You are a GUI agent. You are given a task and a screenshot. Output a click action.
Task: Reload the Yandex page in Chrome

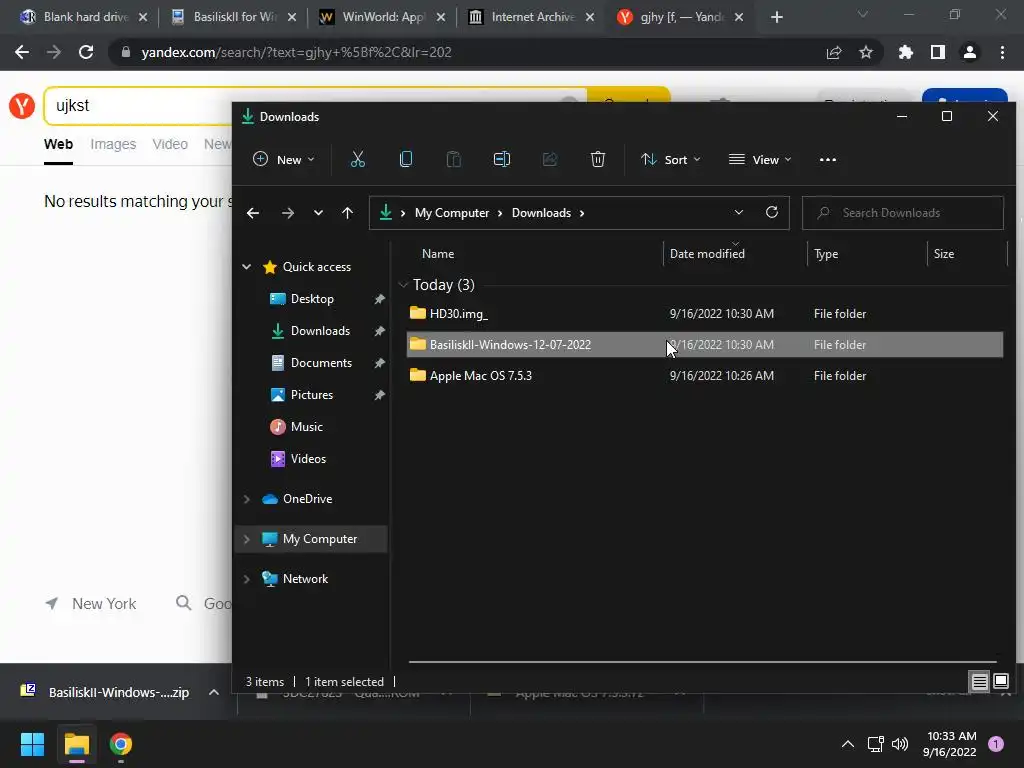pos(86,52)
